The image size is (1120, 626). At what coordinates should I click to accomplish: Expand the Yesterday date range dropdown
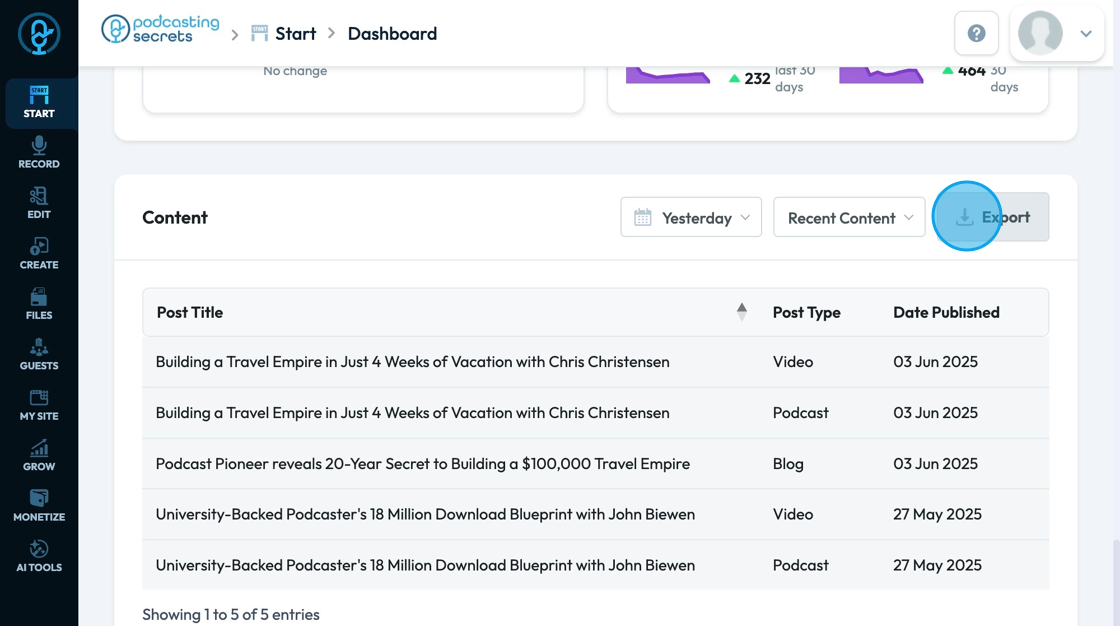(x=691, y=217)
